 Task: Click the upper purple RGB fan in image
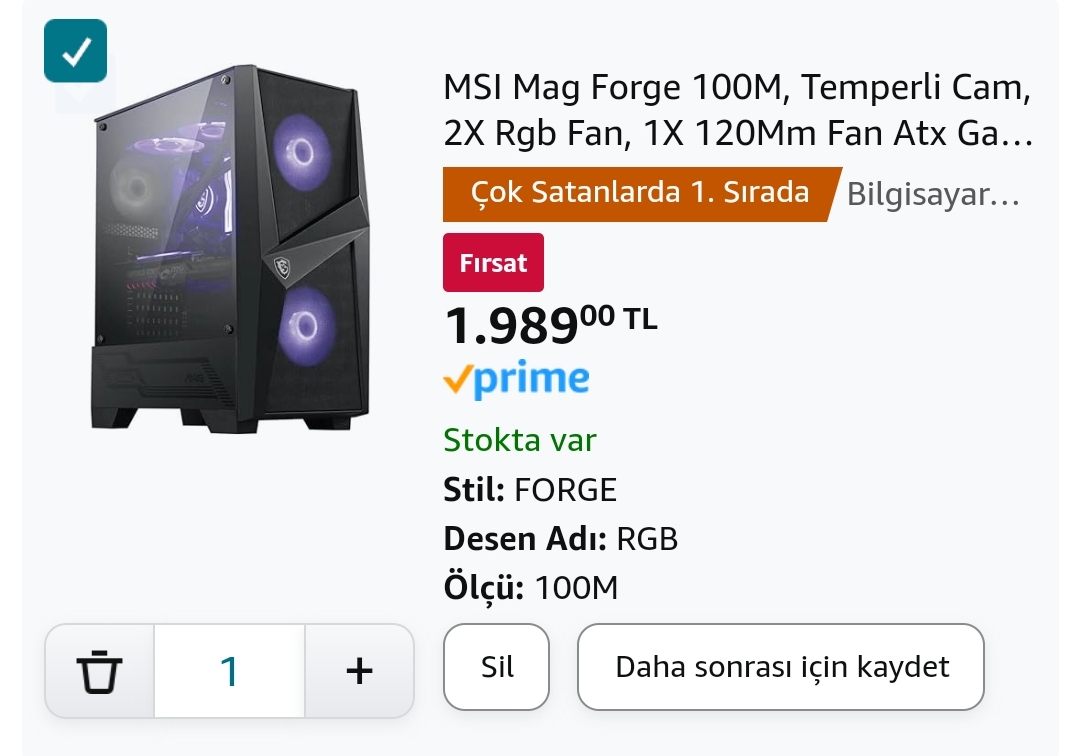(302, 151)
